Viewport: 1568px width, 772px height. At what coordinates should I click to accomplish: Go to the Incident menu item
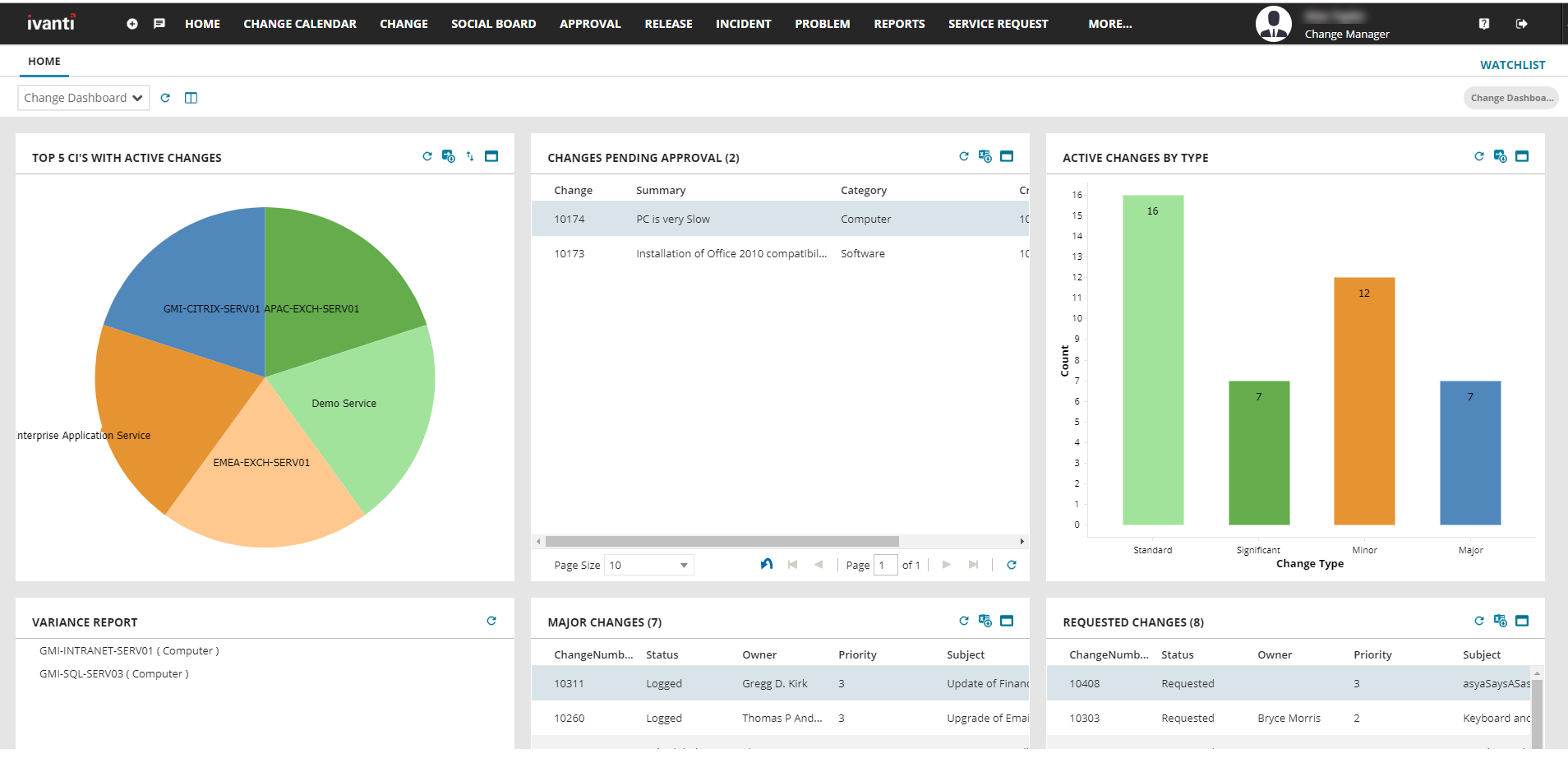[743, 24]
